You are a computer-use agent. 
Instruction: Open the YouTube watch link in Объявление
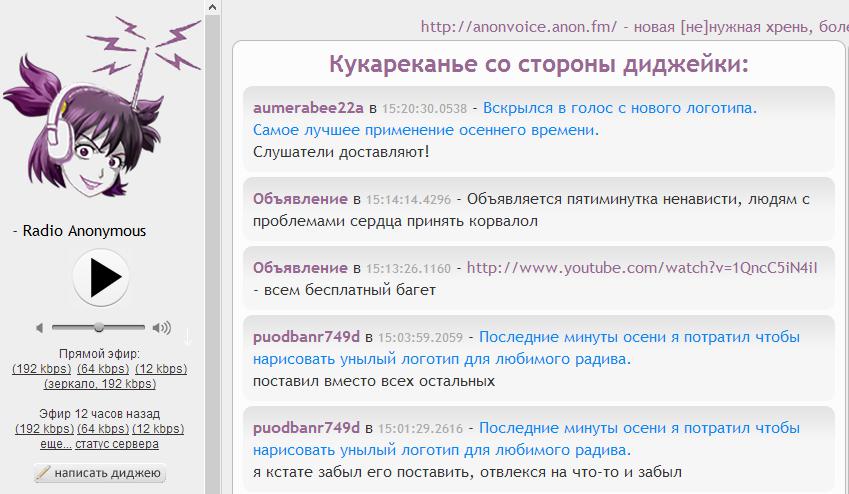tap(642, 268)
